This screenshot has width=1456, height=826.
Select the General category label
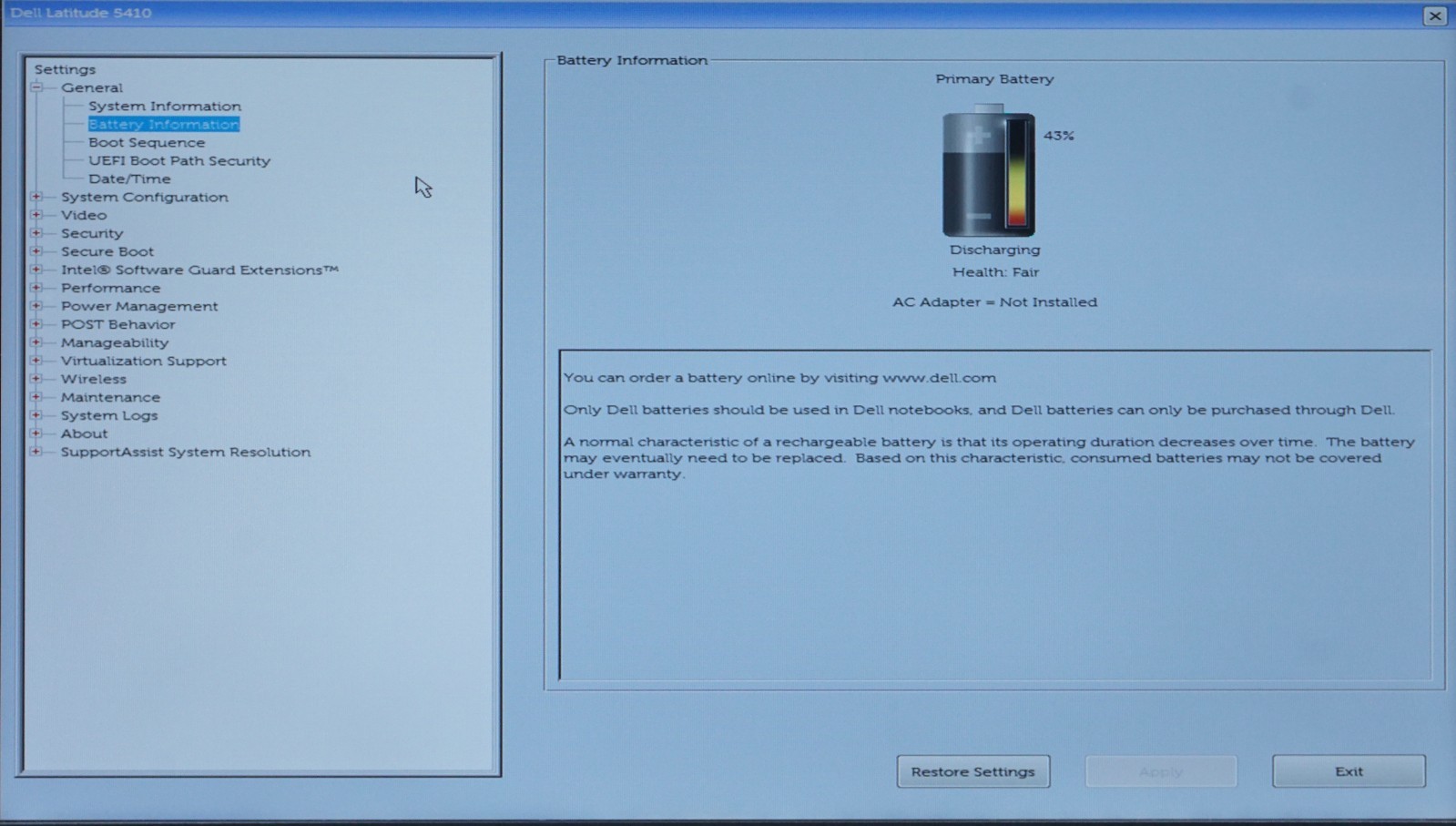92,87
